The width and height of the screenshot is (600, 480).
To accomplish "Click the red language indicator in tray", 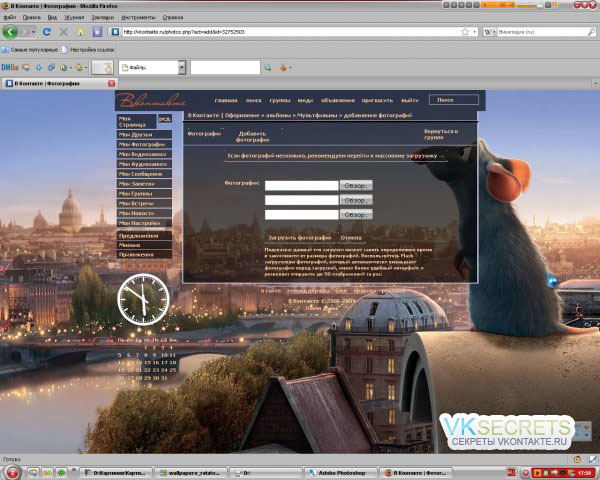I will point(511,473).
